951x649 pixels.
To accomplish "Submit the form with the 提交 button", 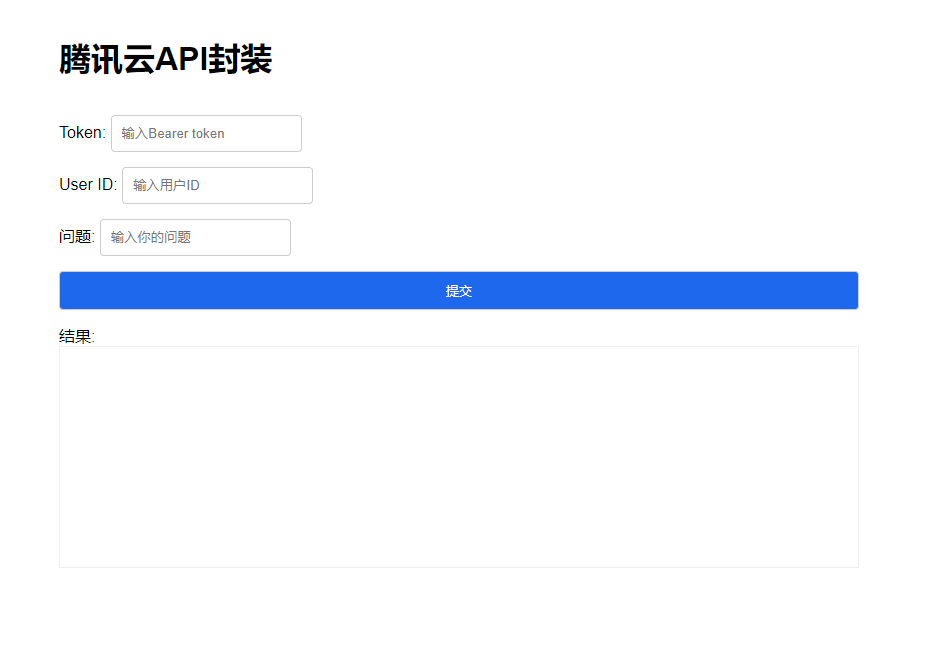I will point(459,291).
